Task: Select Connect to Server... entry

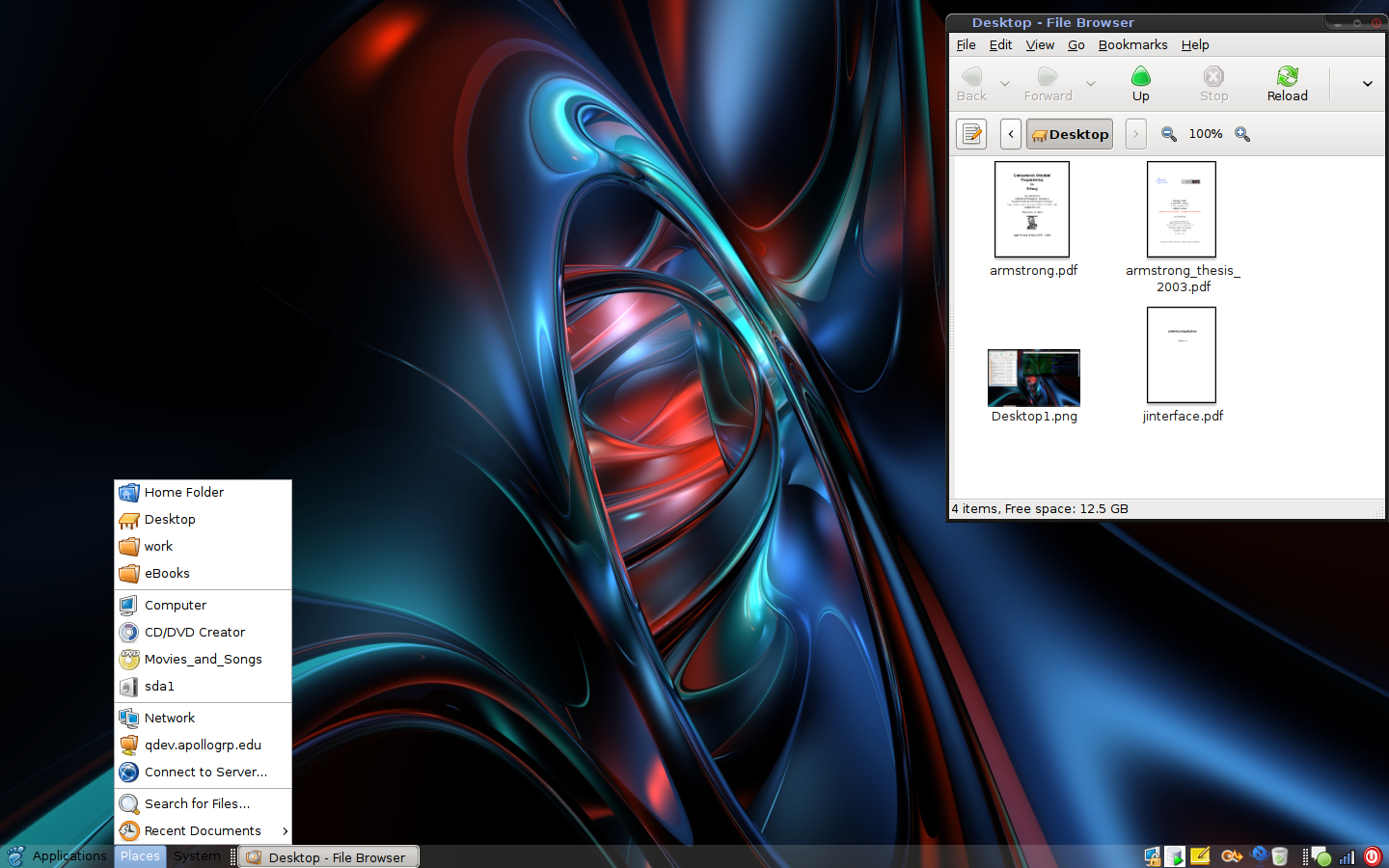Action: (x=204, y=773)
